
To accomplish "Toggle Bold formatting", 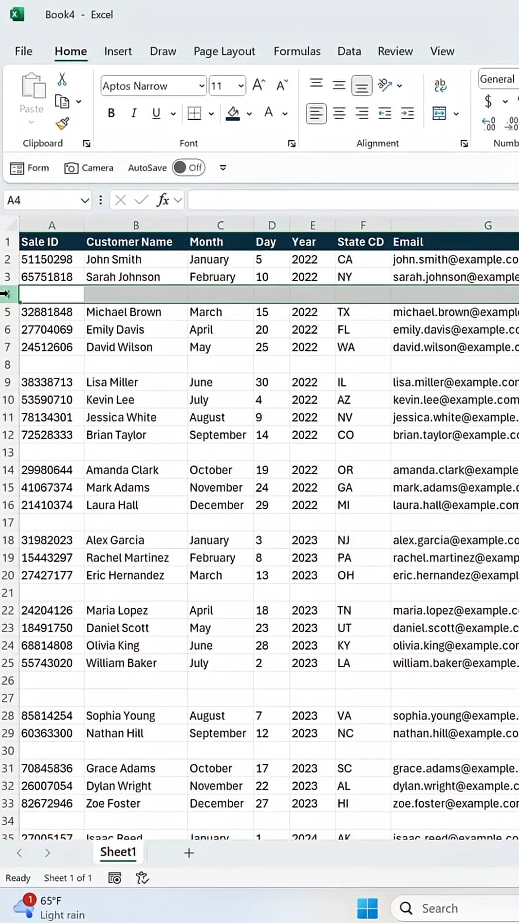I will tap(111, 113).
